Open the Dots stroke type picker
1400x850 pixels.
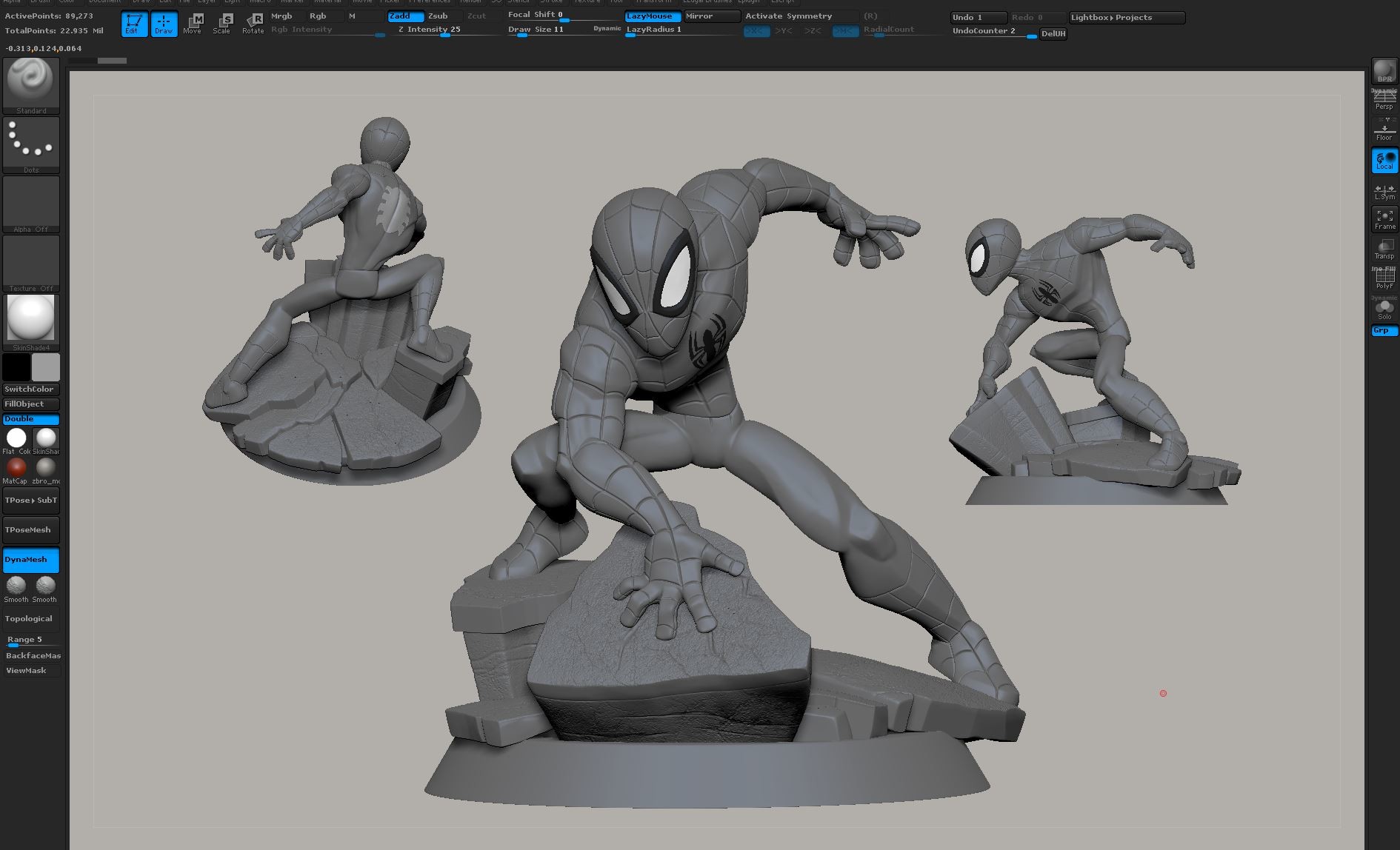pyautogui.click(x=31, y=144)
